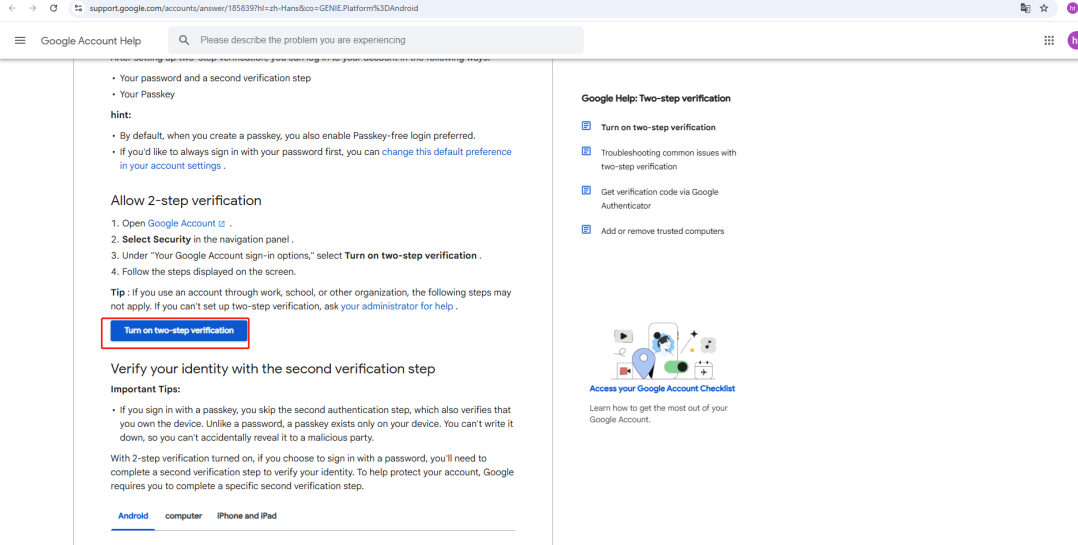Click Select Security step text
The height and width of the screenshot is (545, 1078).
click(208, 239)
